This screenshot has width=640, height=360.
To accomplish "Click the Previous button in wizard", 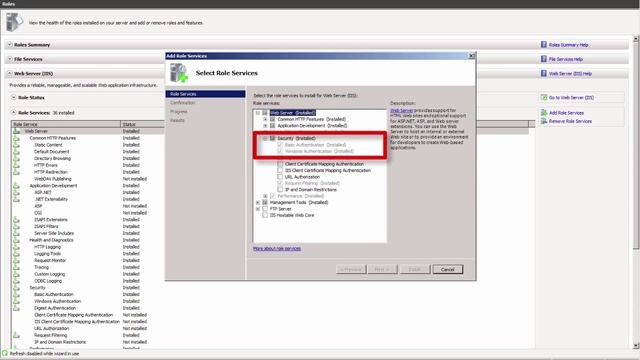I will [351, 269].
